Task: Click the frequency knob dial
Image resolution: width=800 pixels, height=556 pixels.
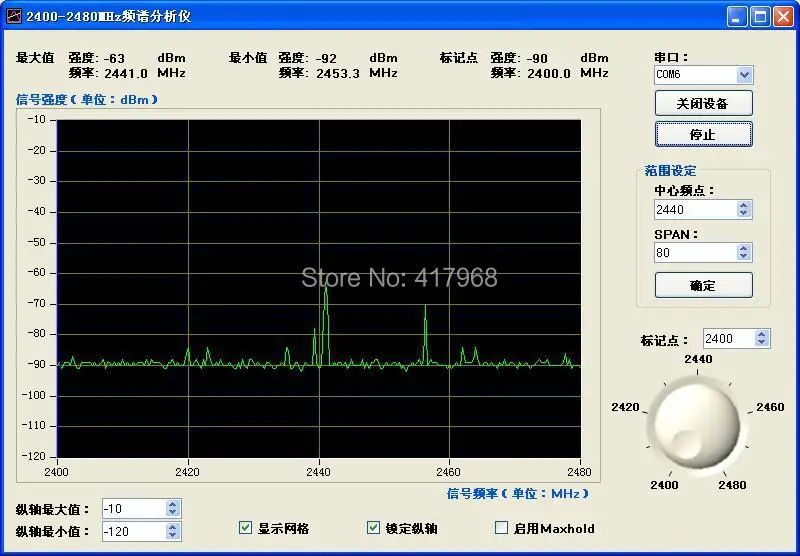Action: [x=697, y=425]
